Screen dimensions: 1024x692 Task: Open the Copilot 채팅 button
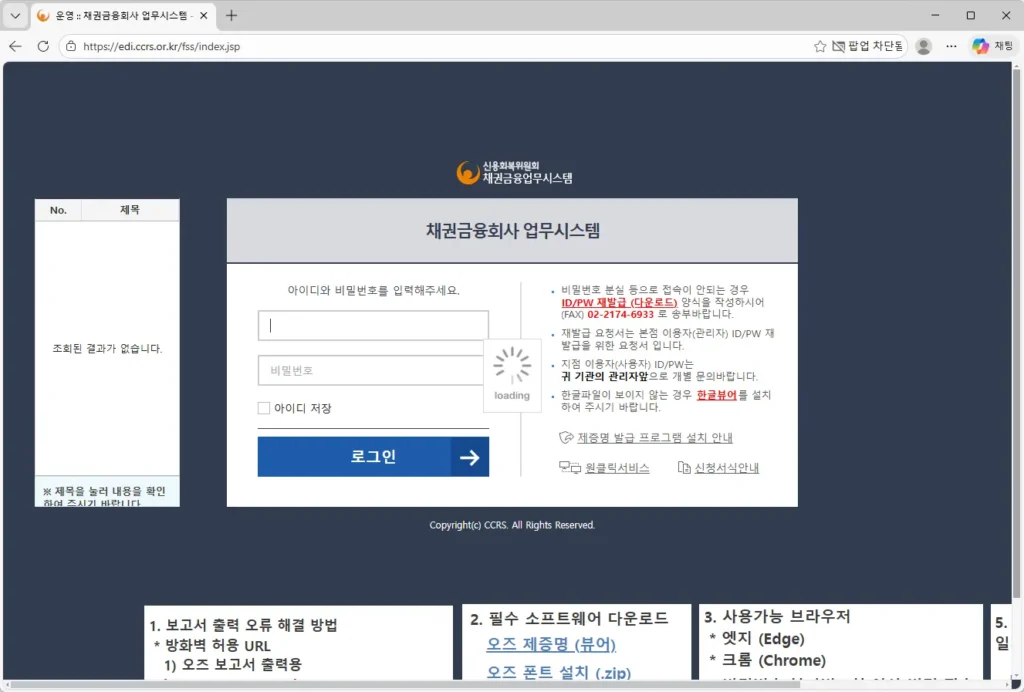[993, 46]
